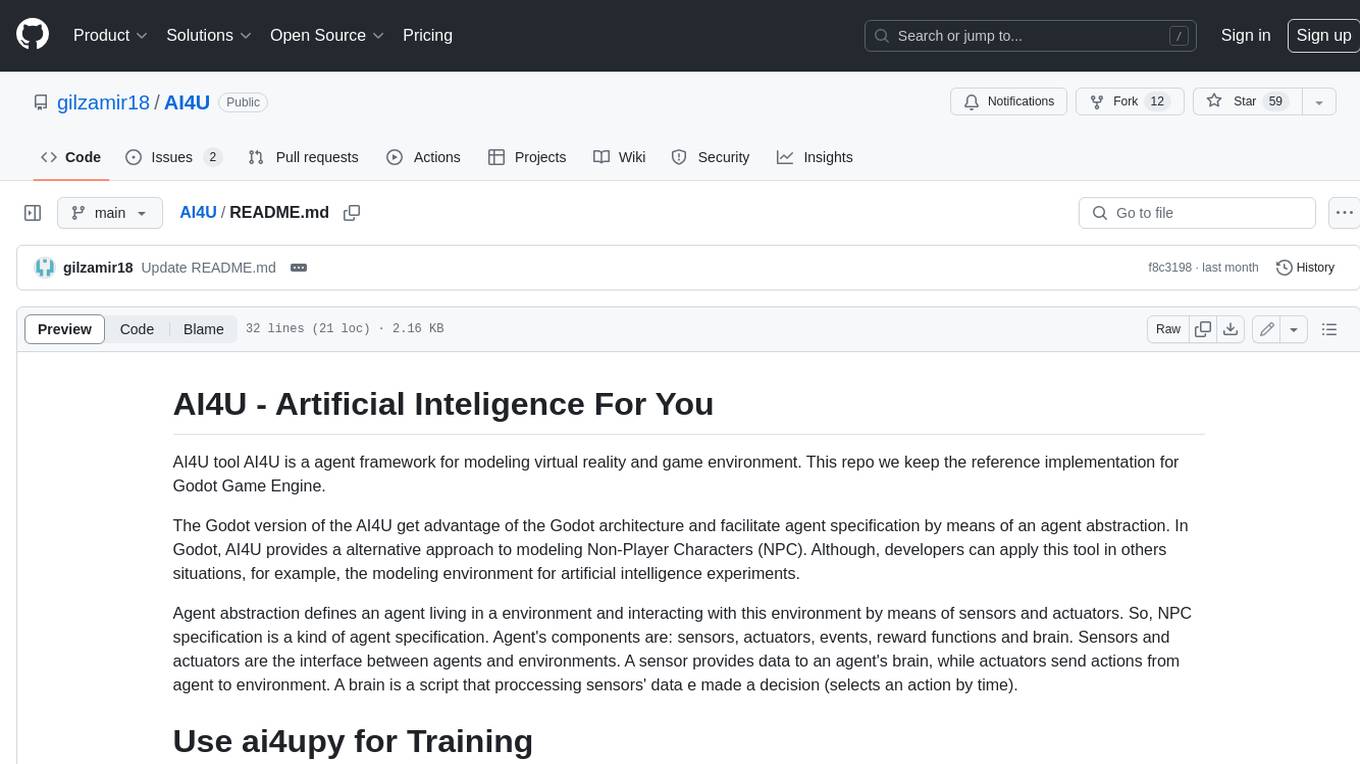Switch to the Issues tab
This screenshot has width=1360, height=764.
pyautogui.click(x=173, y=157)
